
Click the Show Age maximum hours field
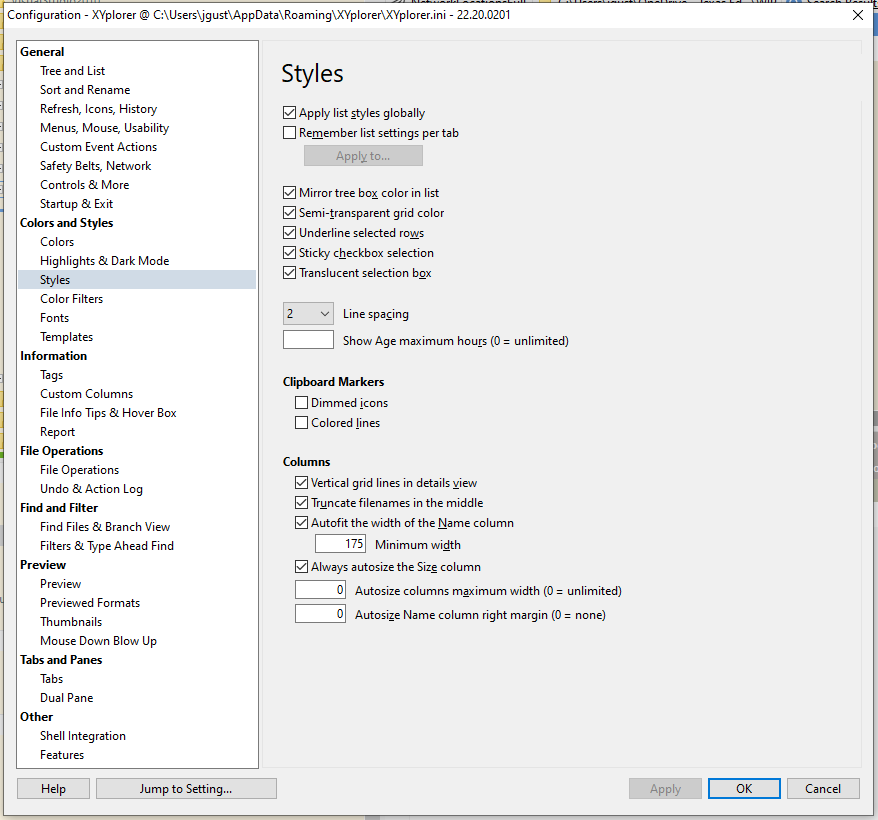click(x=308, y=339)
